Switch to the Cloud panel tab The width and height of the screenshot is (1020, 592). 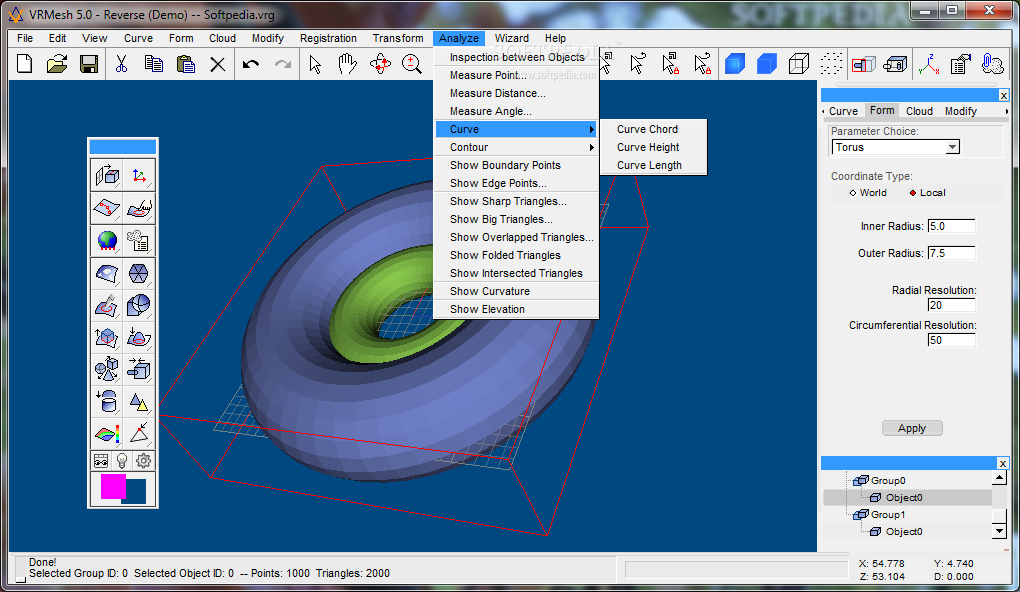click(919, 111)
